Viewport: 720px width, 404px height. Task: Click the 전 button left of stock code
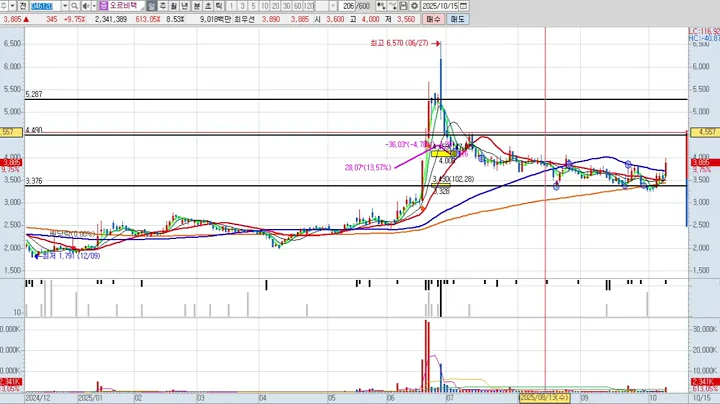tap(23, 6)
